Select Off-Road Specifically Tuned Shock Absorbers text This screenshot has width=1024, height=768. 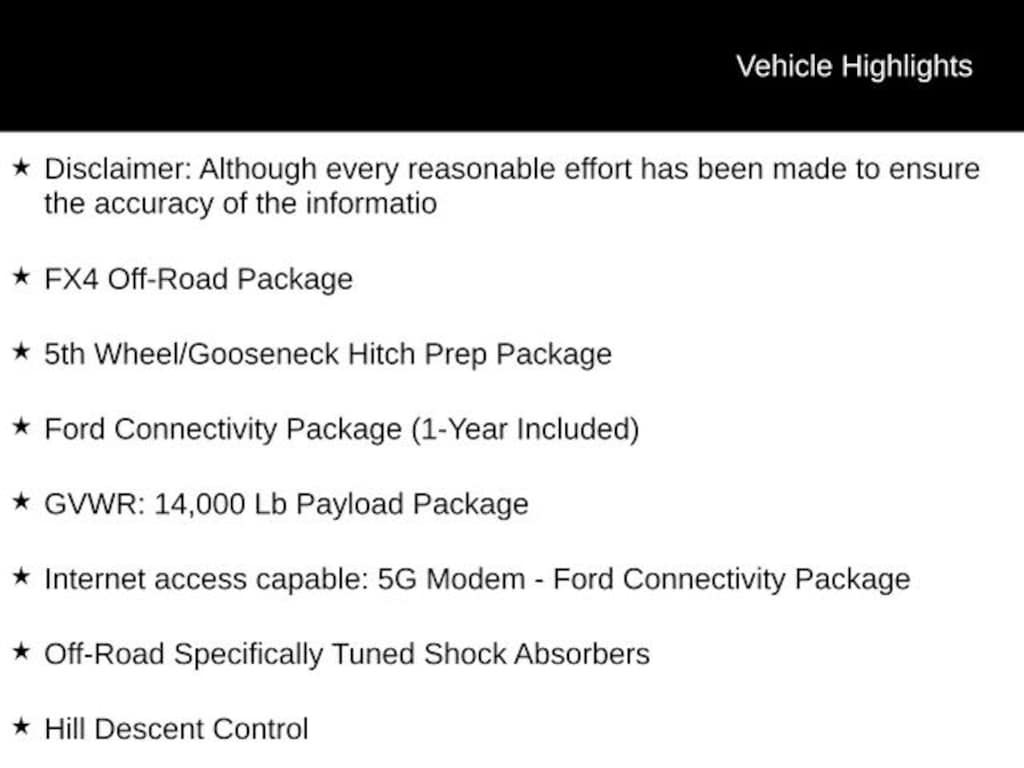pos(347,654)
